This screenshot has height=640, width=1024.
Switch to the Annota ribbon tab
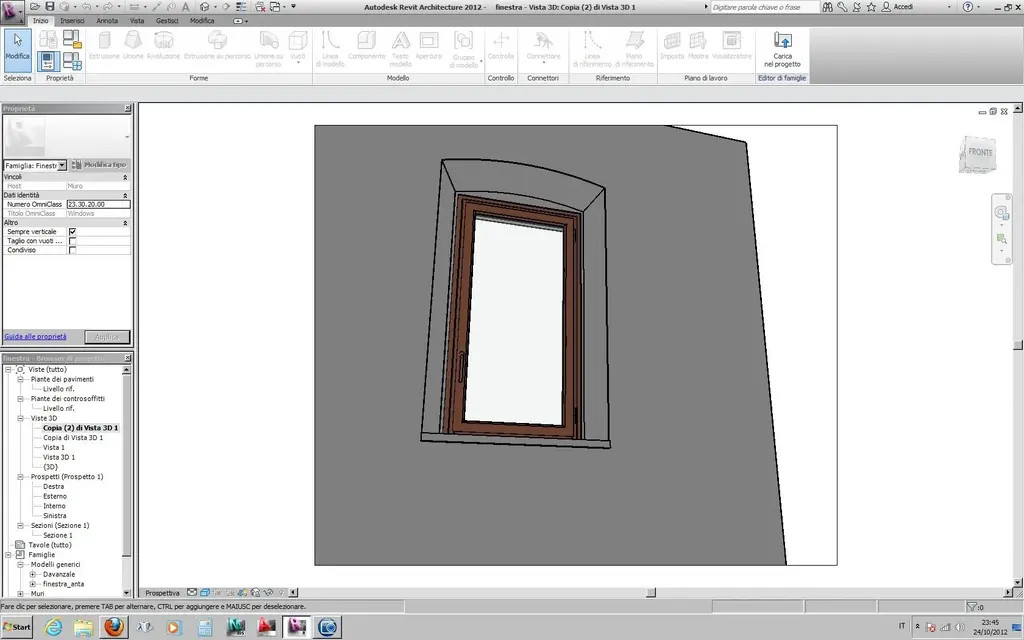tap(107, 21)
